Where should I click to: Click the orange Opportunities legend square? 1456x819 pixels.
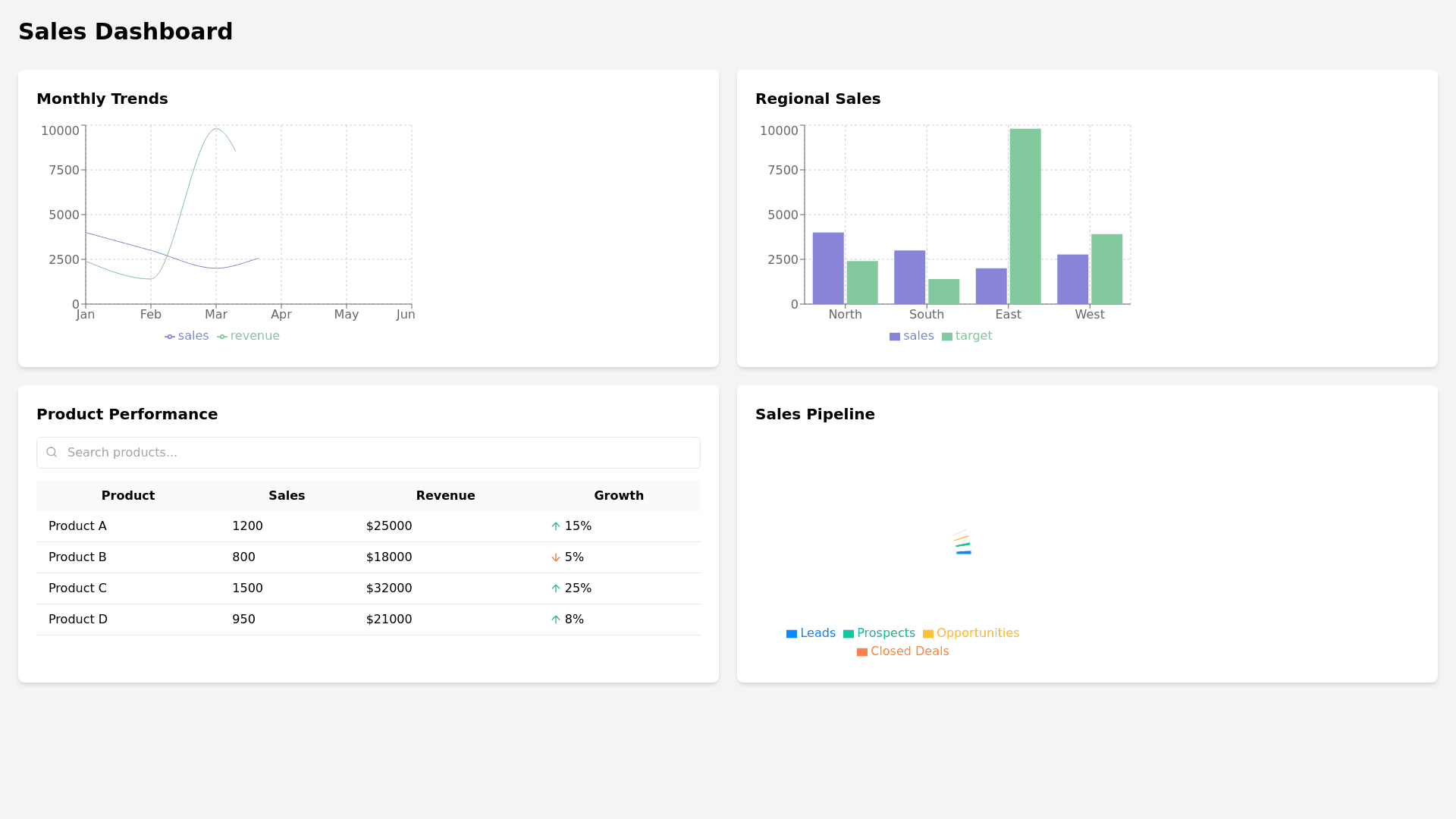[928, 633]
